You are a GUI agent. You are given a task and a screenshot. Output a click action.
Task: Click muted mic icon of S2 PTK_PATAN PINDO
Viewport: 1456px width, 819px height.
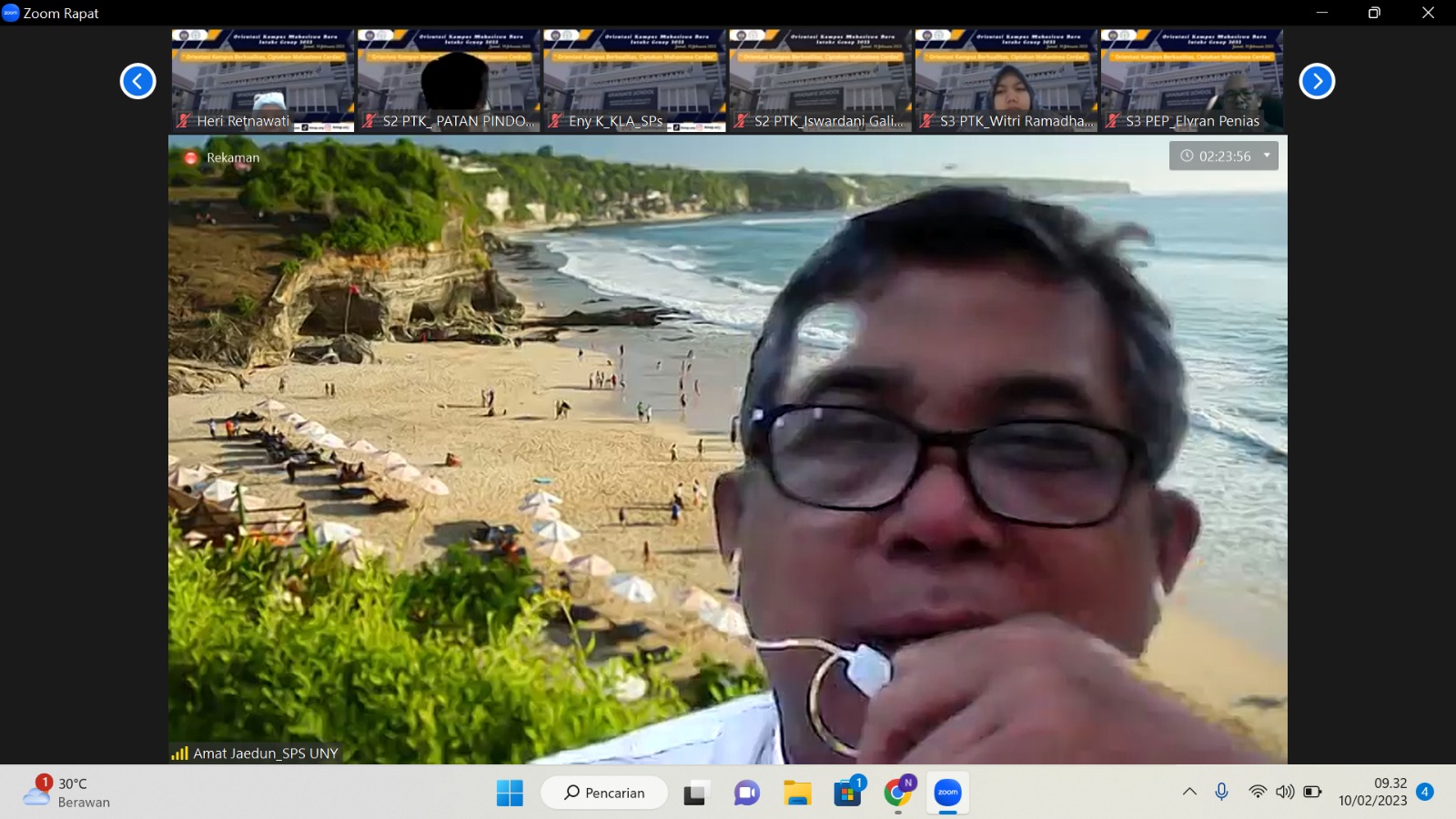(370, 121)
